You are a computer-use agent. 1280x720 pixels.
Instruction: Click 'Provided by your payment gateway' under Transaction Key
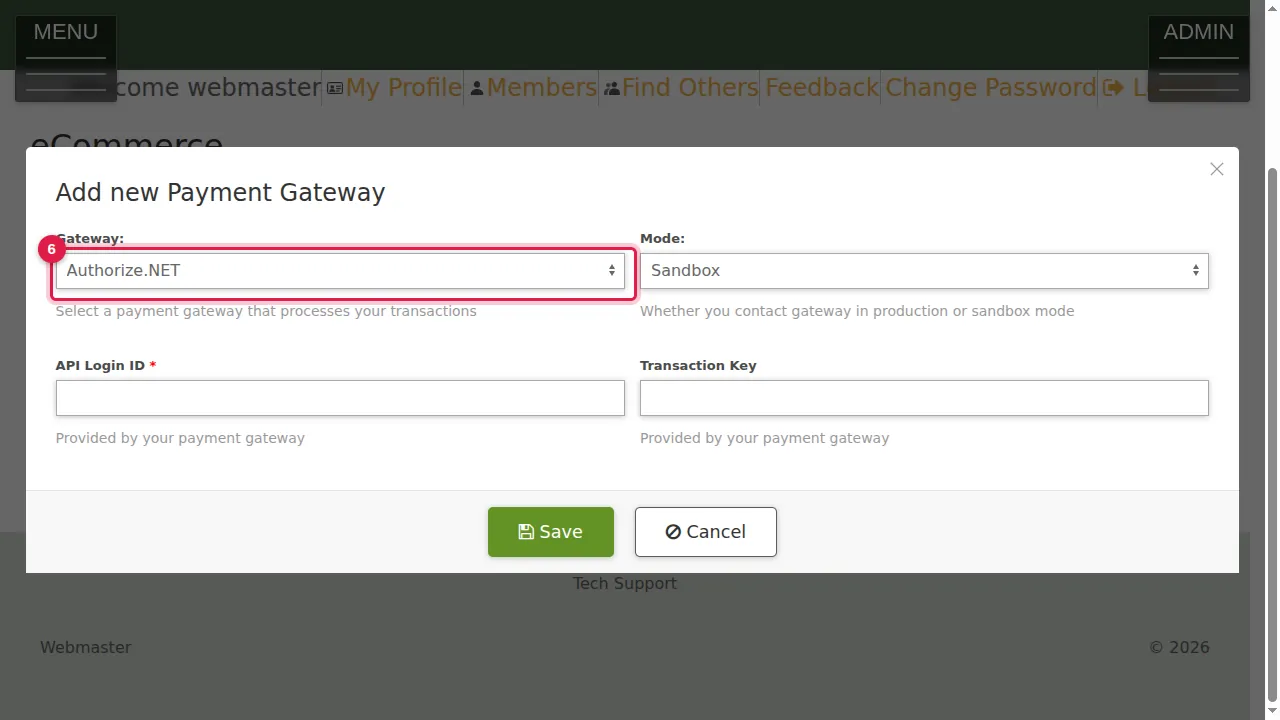coord(764,438)
